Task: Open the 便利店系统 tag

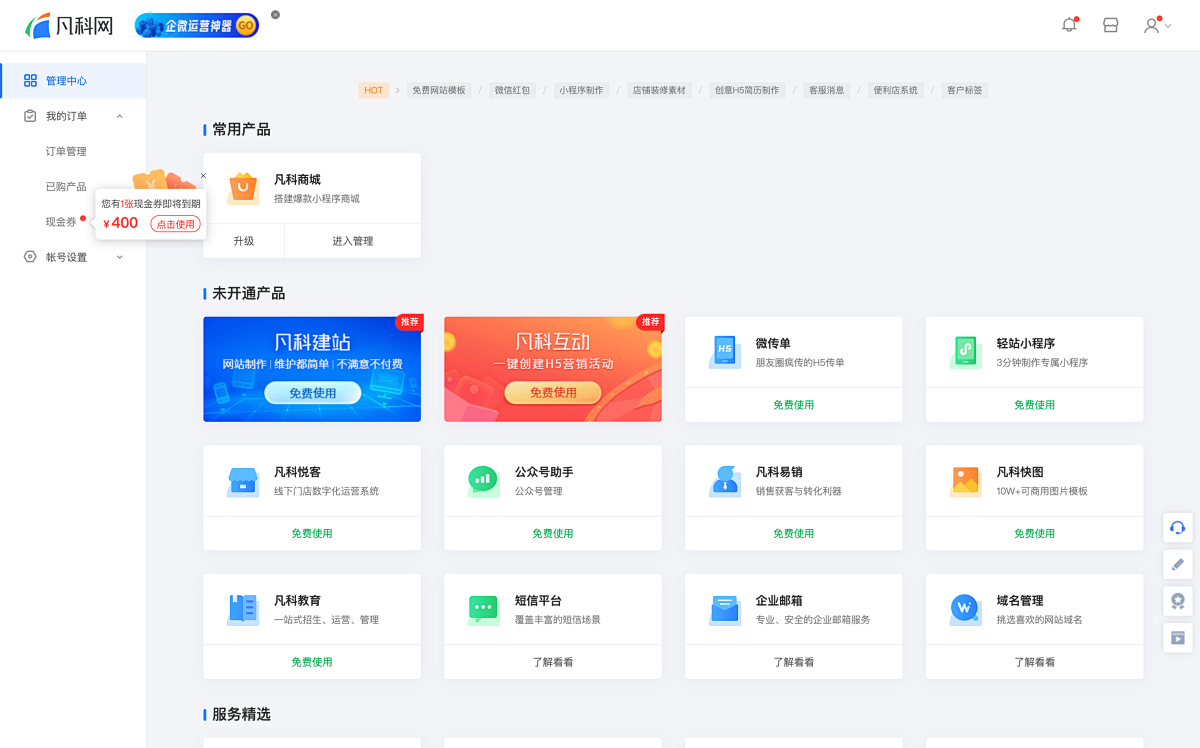Action: click(x=895, y=90)
